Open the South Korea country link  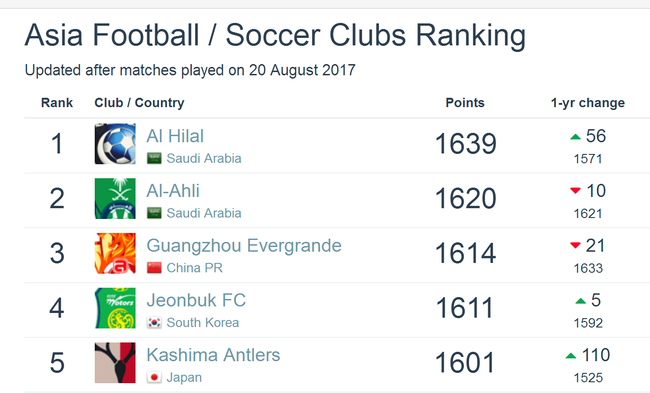point(203,323)
